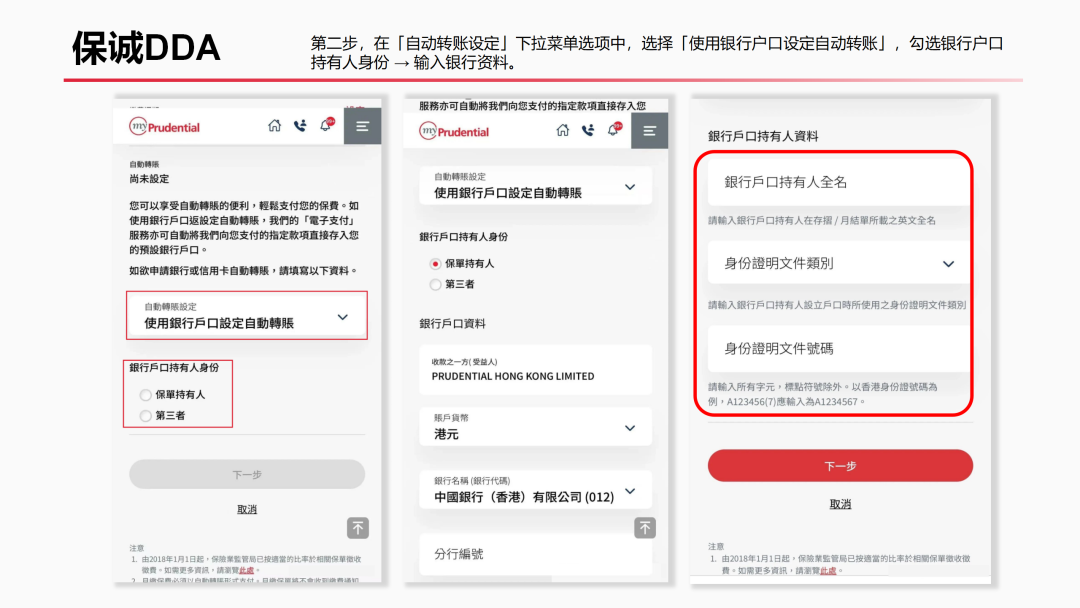
Task: Open 賬戶貨幣 港元 dropdown
Action: coord(535,427)
